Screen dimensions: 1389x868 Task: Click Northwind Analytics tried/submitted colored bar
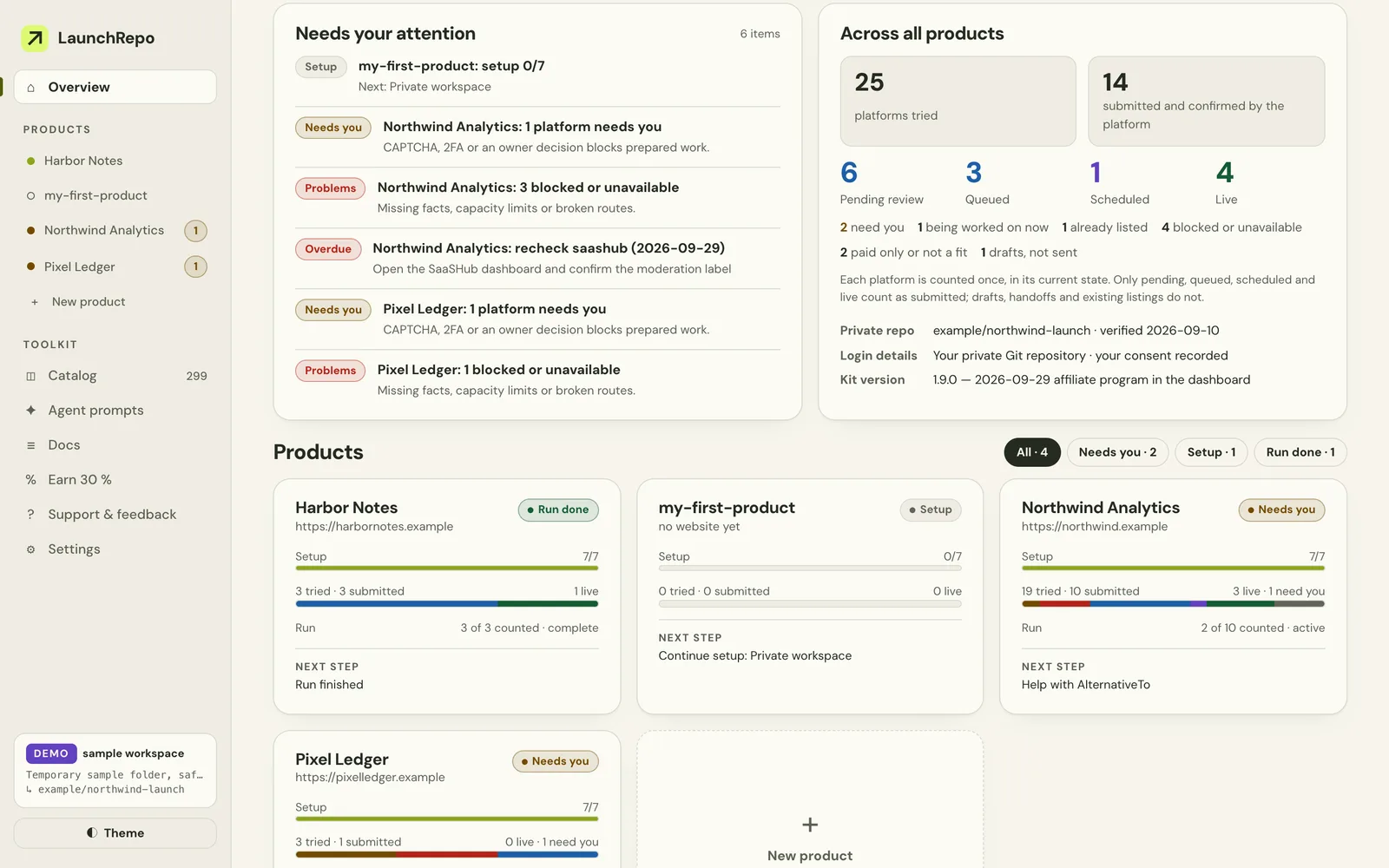click(1173, 603)
